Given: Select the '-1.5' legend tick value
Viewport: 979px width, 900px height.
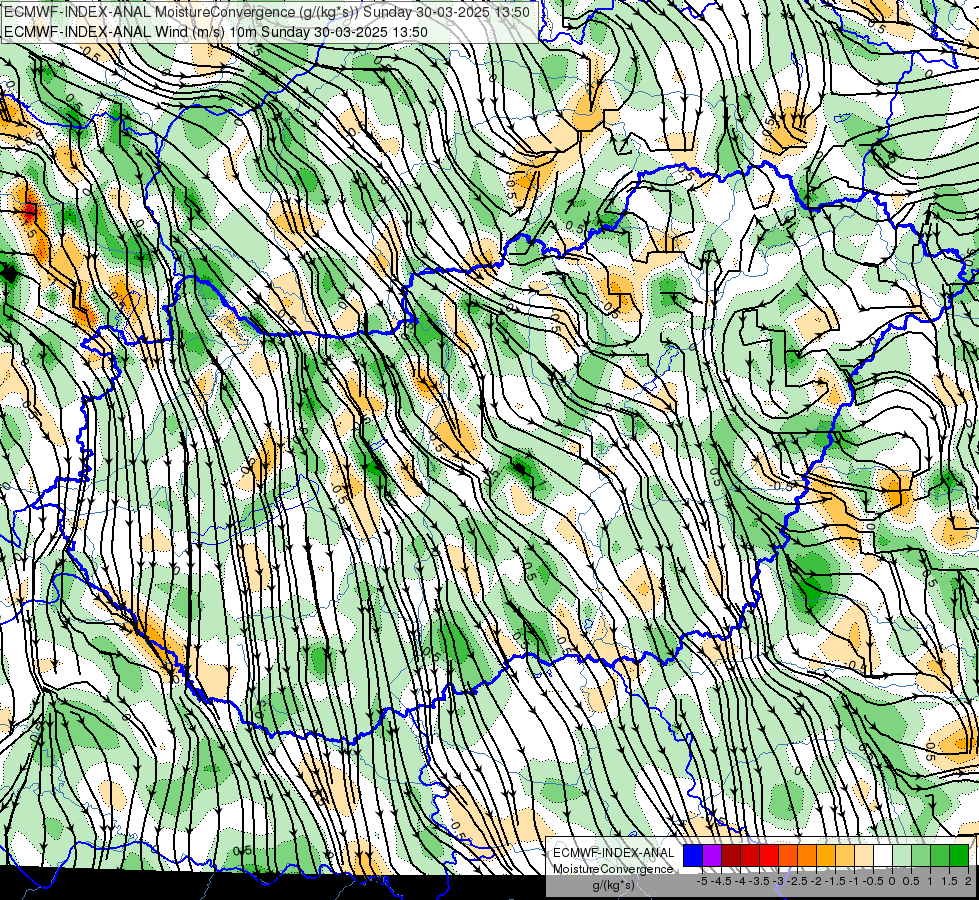Looking at the screenshot, I should click(835, 881).
